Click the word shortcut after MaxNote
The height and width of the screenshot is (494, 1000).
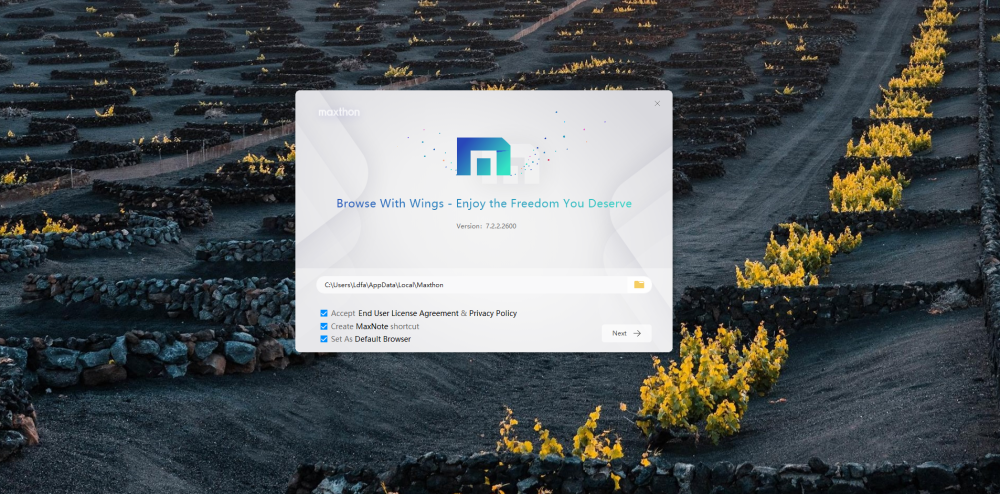[x=405, y=326]
